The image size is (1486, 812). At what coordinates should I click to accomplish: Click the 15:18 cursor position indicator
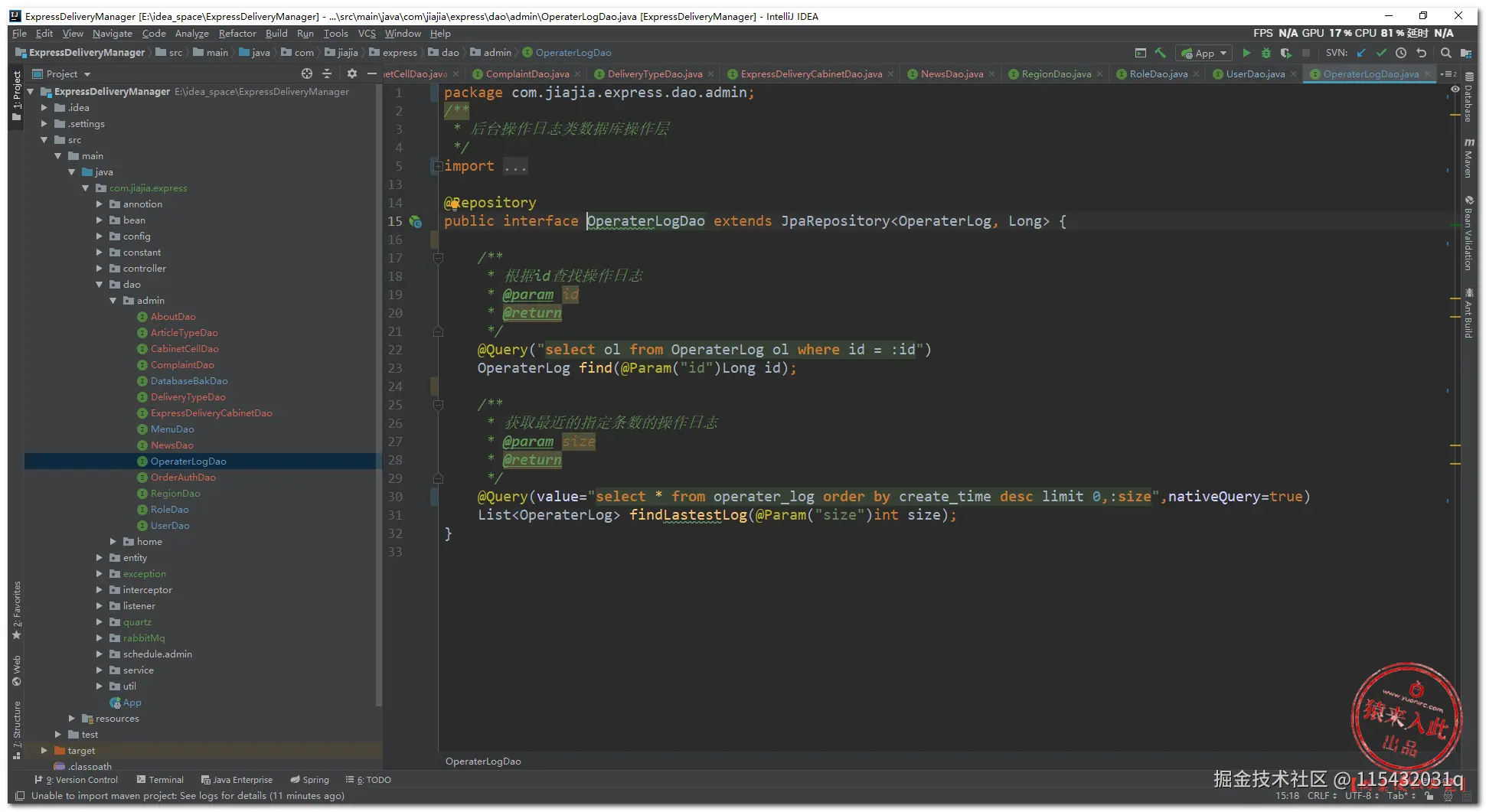[x=1287, y=796]
